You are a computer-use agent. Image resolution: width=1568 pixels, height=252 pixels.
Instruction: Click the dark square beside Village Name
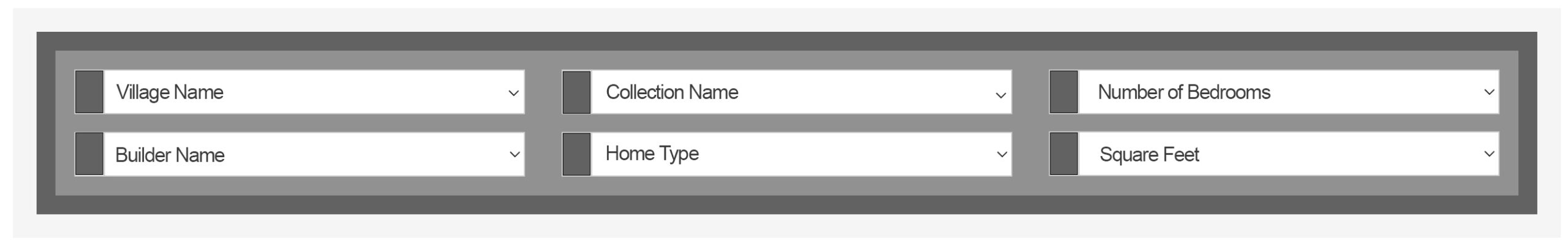[x=89, y=92]
